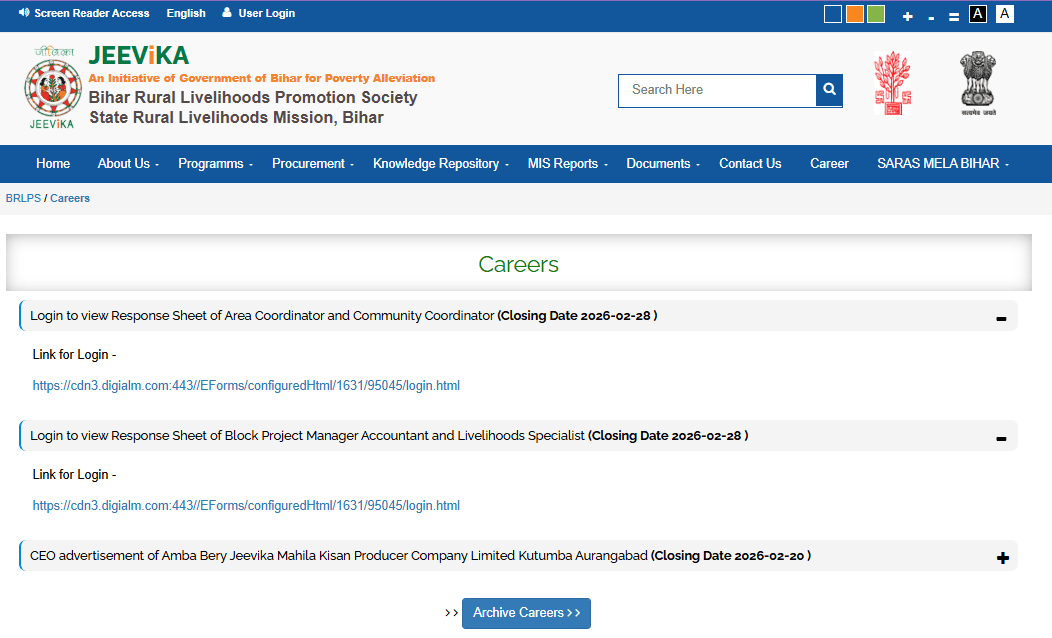
Task: Decrease font size with minus icon
Action: pos(931,16)
